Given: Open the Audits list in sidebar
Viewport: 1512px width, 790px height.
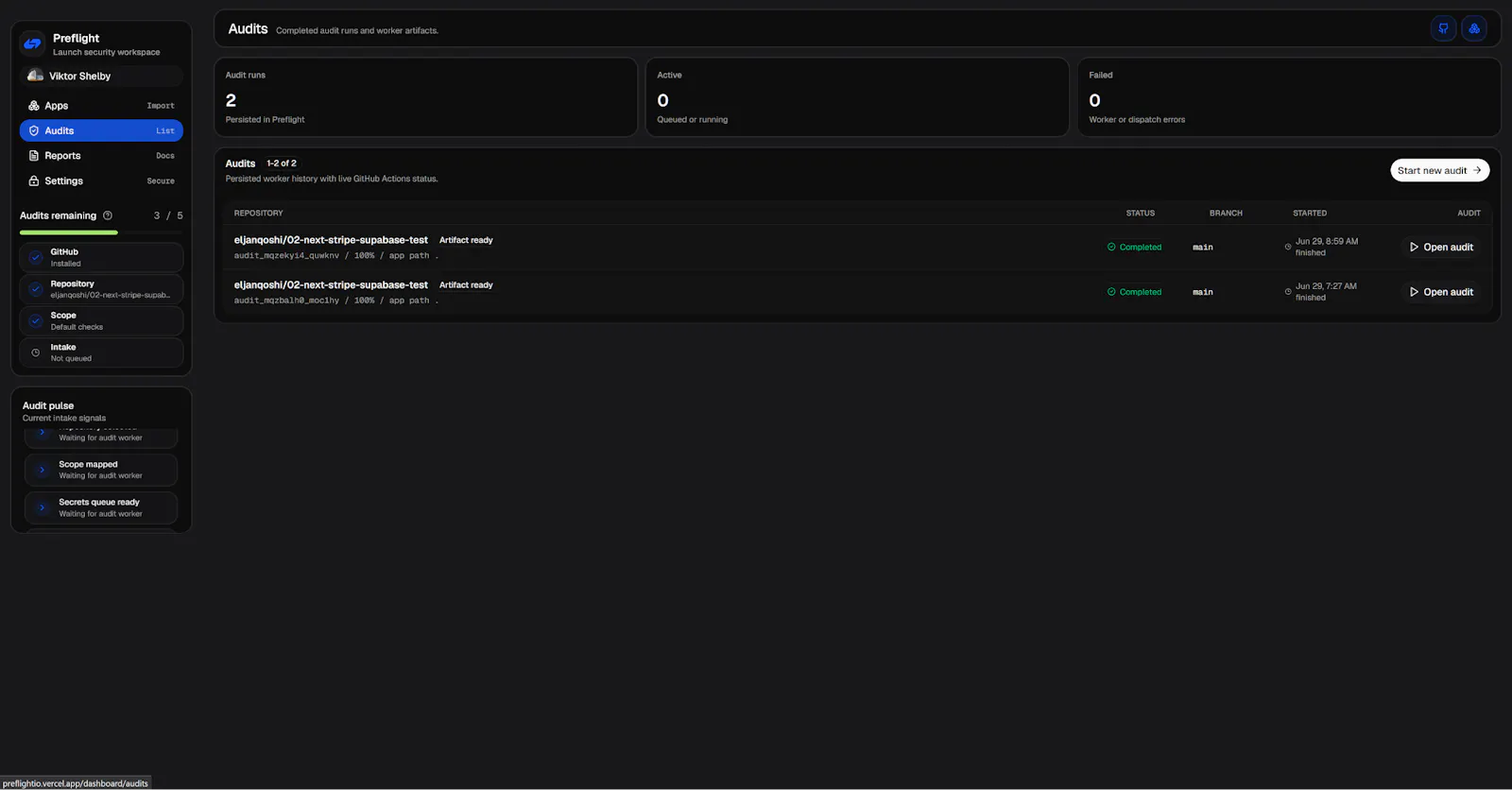Looking at the screenshot, I should (x=101, y=130).
